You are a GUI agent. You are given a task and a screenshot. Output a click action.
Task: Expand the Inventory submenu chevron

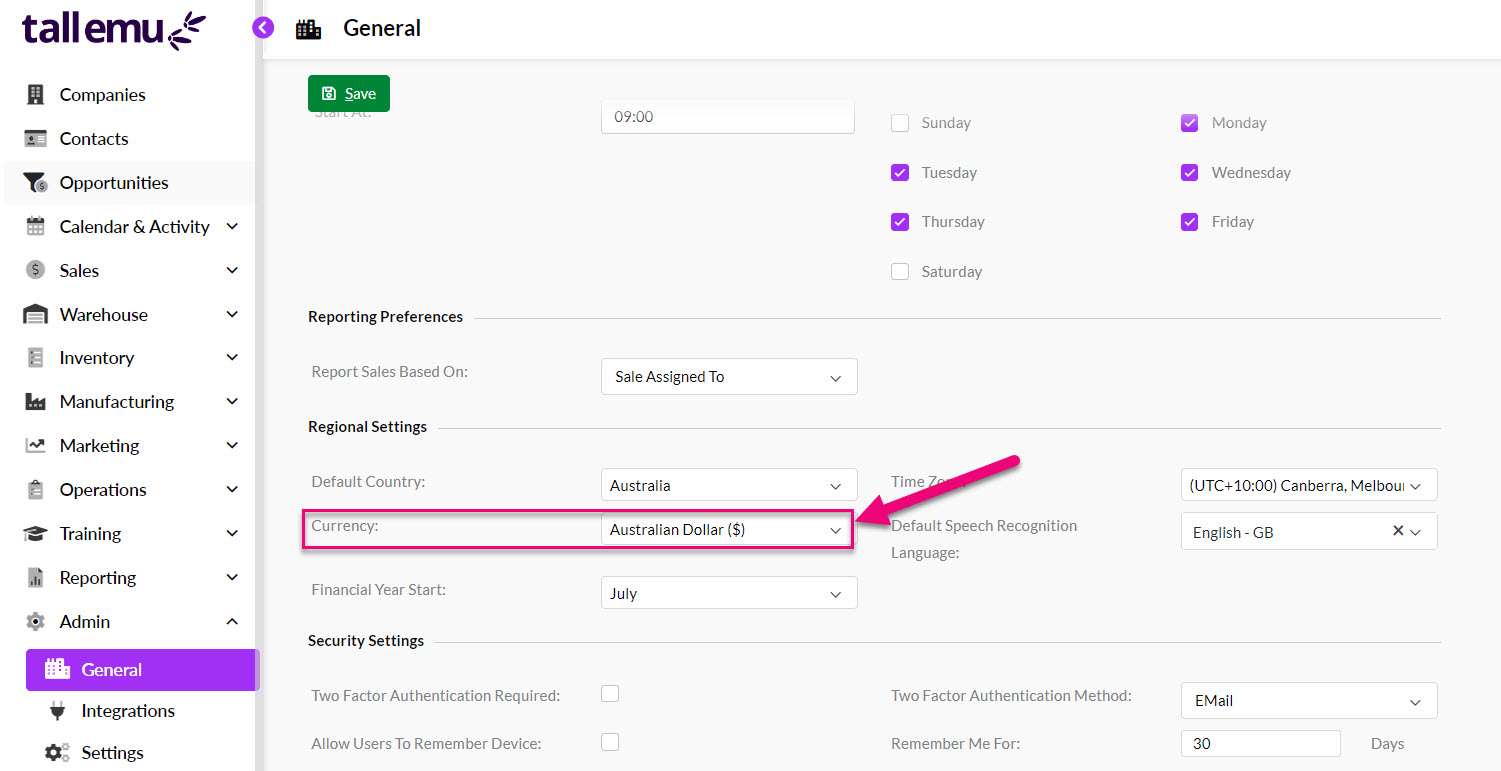pos(232,358)
